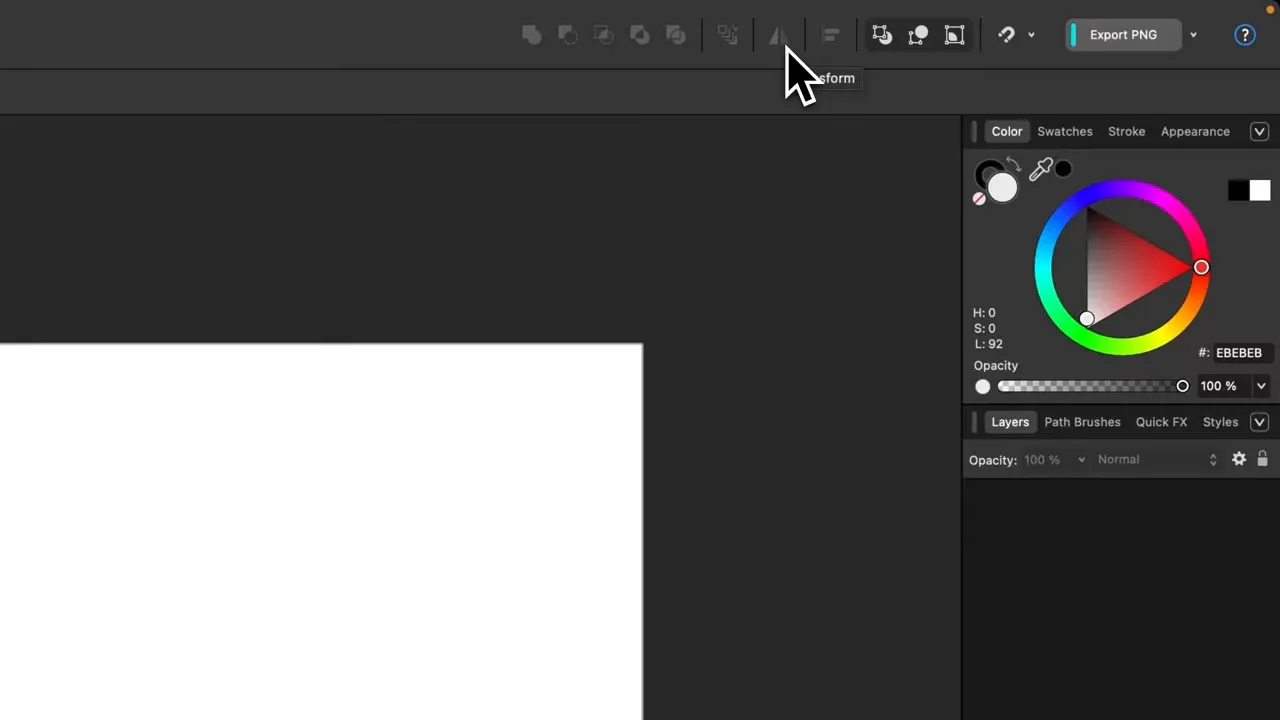Screen dimensions: 1280x720
Task: Open the layer opacity dropdown arrow
Action: (x=1081, y=460)
